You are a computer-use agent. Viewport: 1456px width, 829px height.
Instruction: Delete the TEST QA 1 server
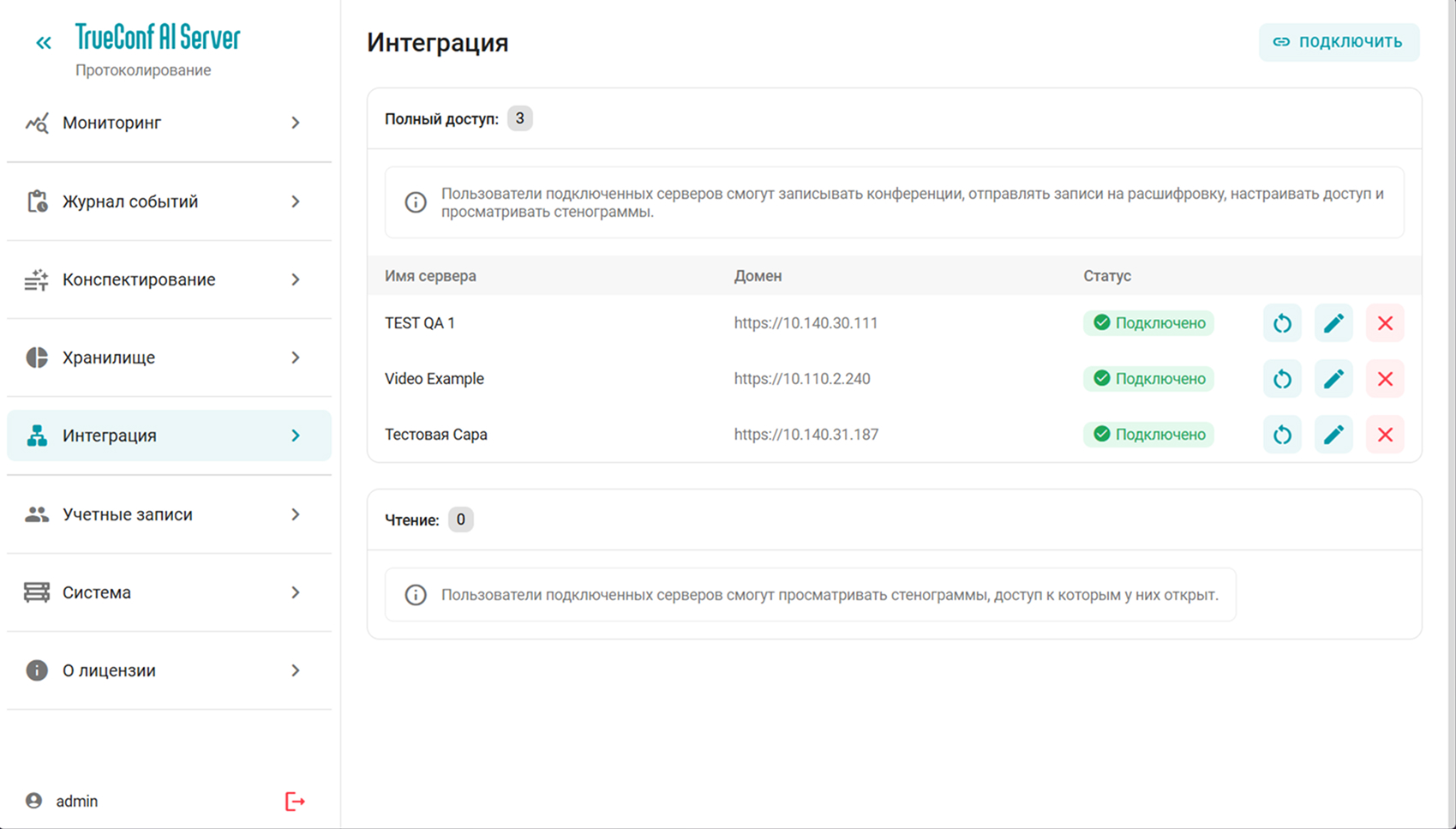pos(1385,323)
